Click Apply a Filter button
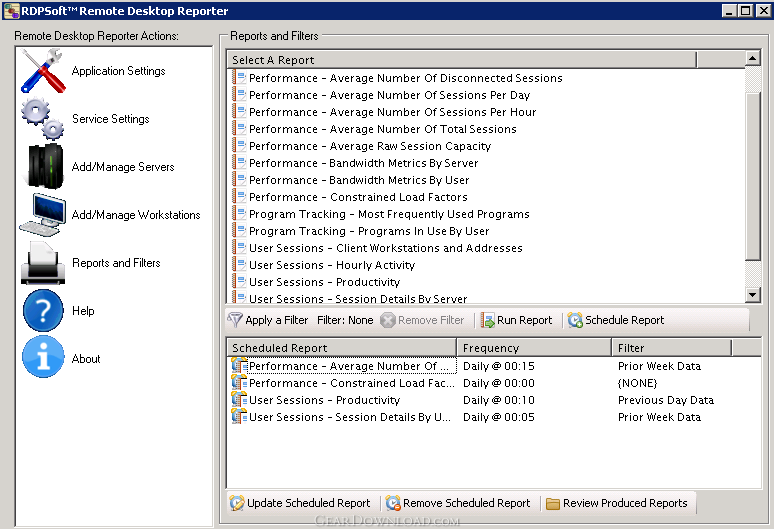 (268, 320)
